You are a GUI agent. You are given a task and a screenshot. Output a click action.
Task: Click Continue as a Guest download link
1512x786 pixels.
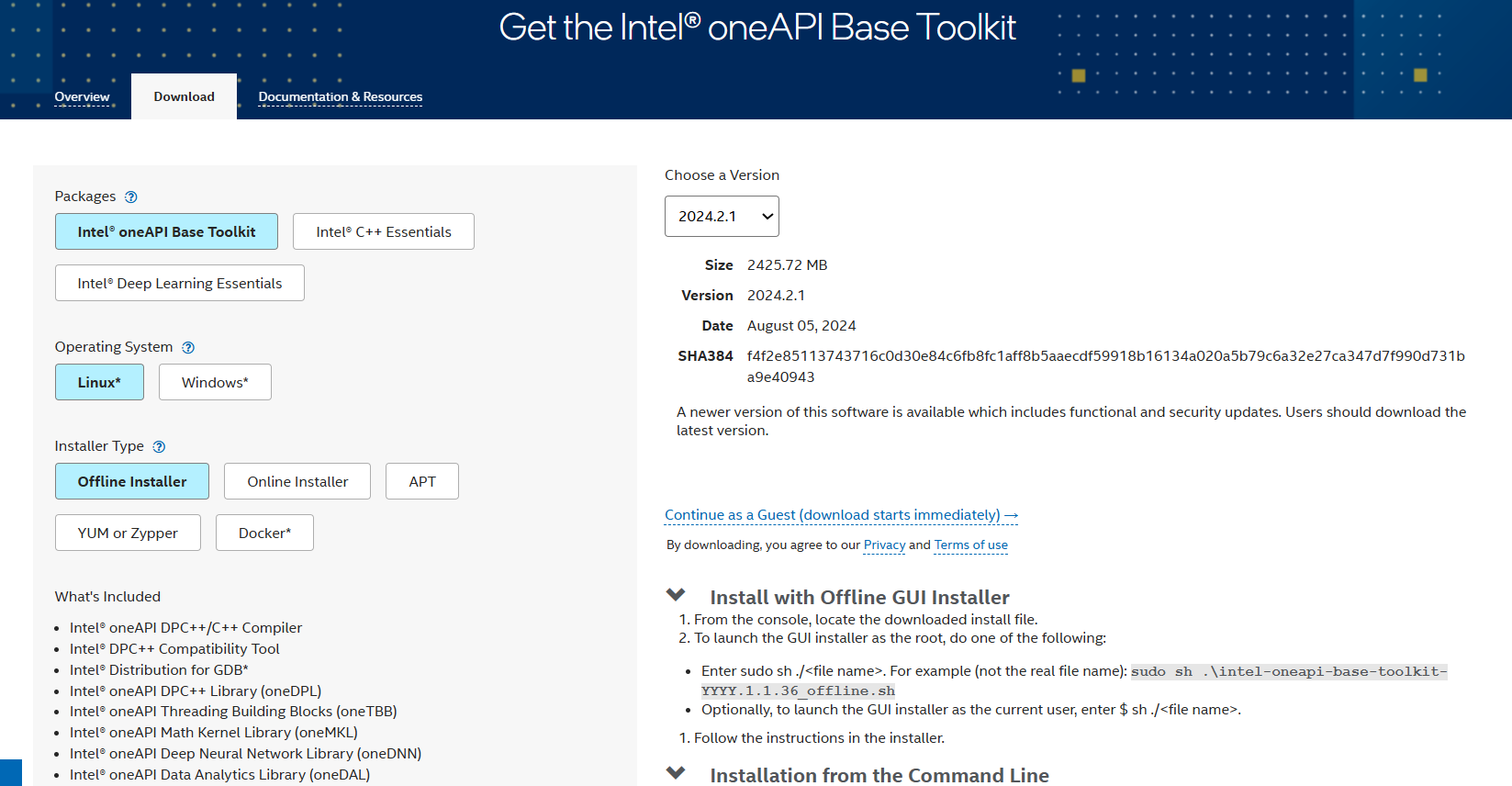(841, 515)
